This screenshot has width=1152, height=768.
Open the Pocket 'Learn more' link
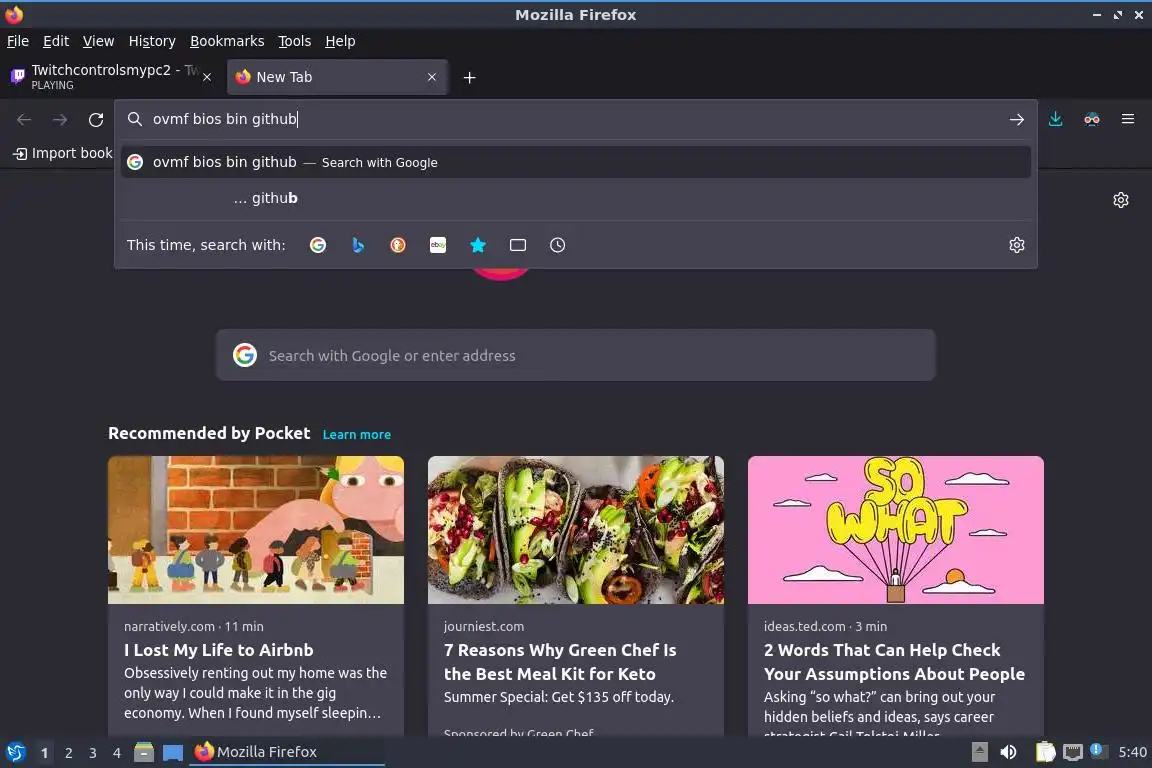click(x=356, y=434)
